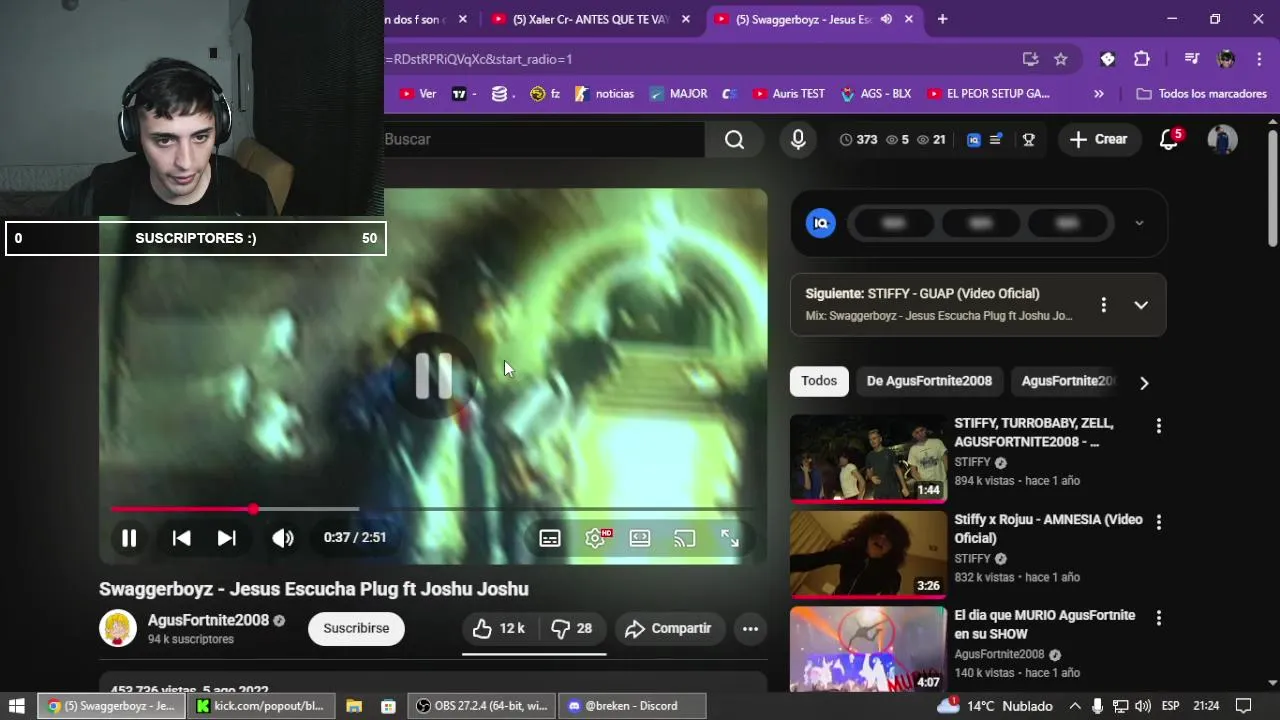Dislike the video with 28 thumbs down

point(573,628)
